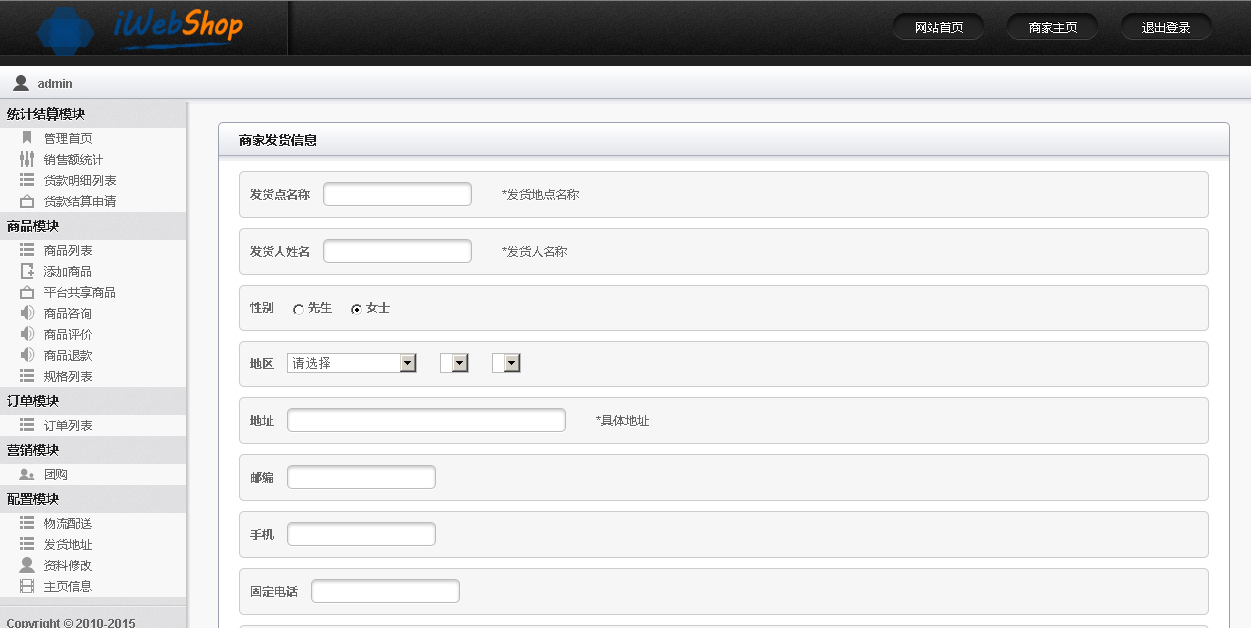The image size is (1251, 628).
Task: Click the list icon beside 订单列表
Action: pyautogui.click(x=27, y=425)
